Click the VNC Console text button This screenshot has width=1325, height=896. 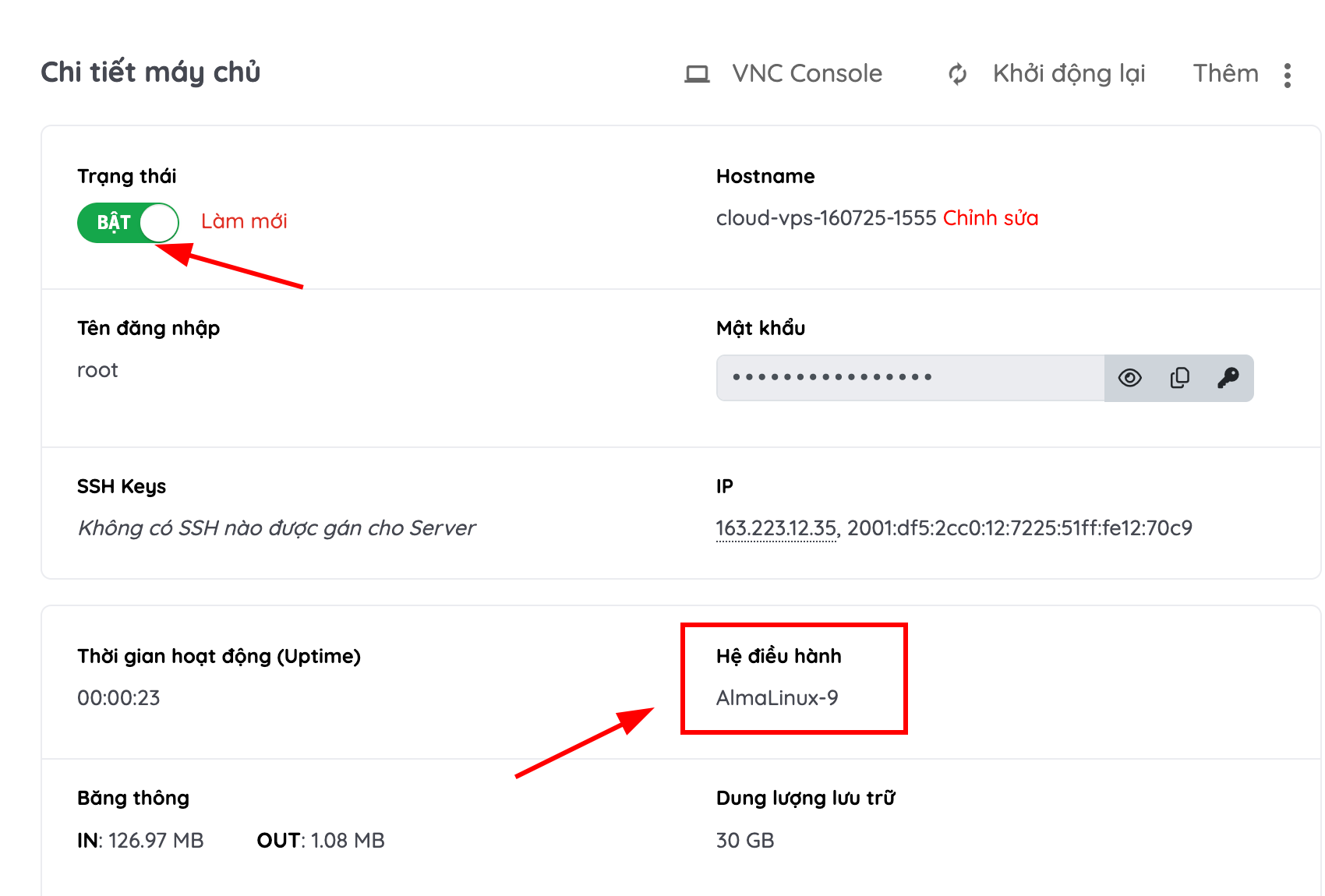pos(807,73)
